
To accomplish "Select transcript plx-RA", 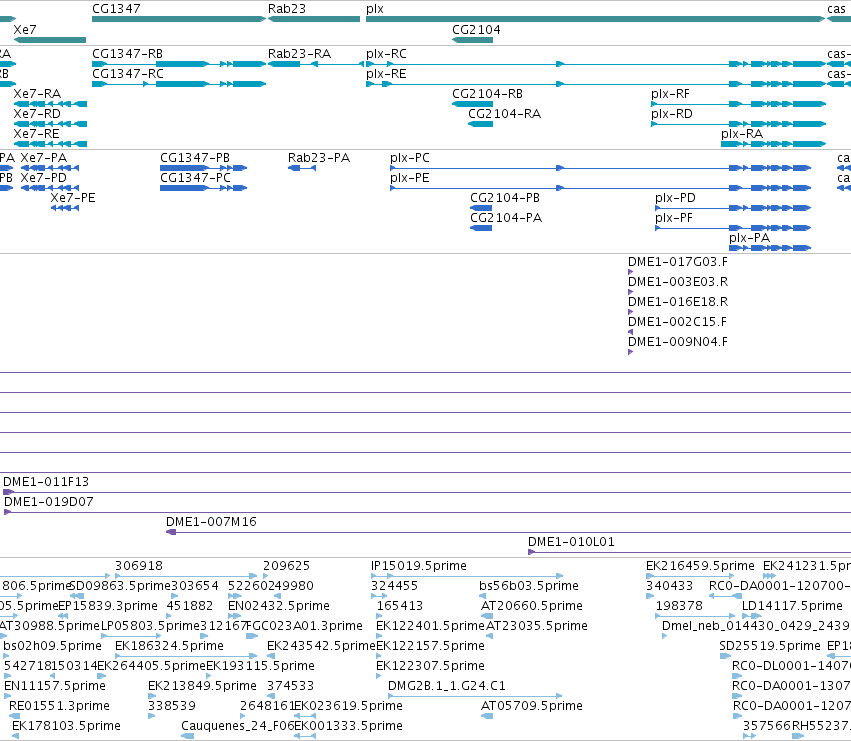I will [x=773, y=144].
